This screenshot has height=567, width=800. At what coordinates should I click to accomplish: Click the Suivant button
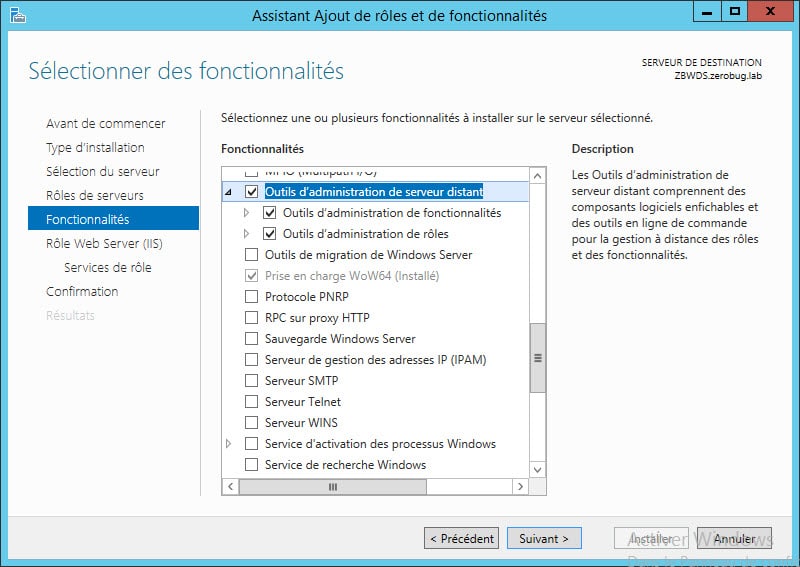pos(544,538)
